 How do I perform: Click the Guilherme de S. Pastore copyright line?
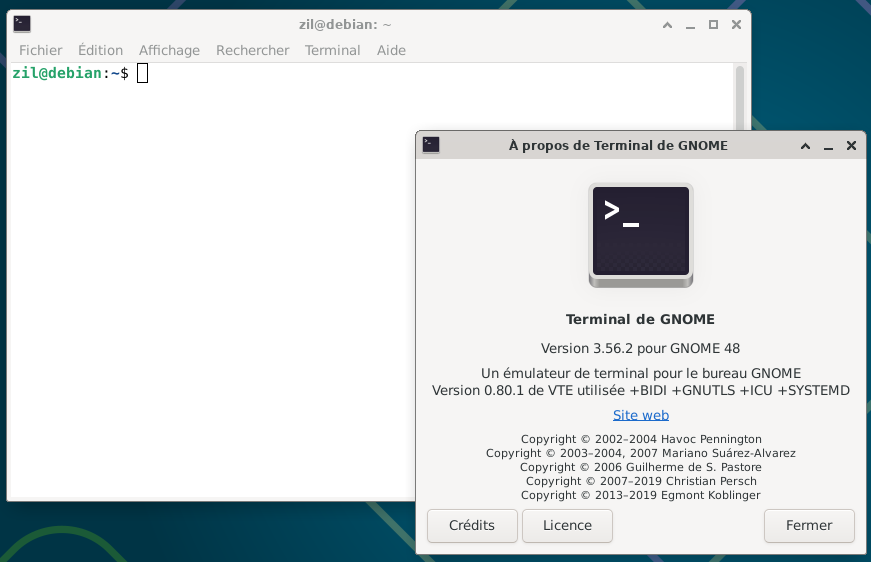click(x=641, y=467)
